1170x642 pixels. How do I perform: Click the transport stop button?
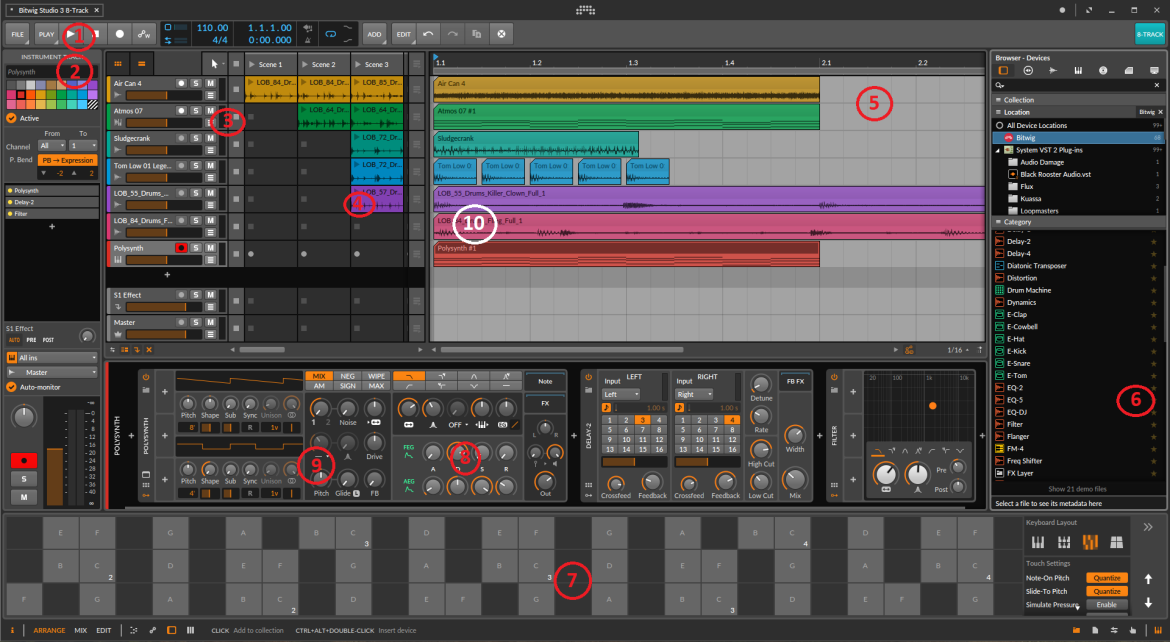point(96,34)
